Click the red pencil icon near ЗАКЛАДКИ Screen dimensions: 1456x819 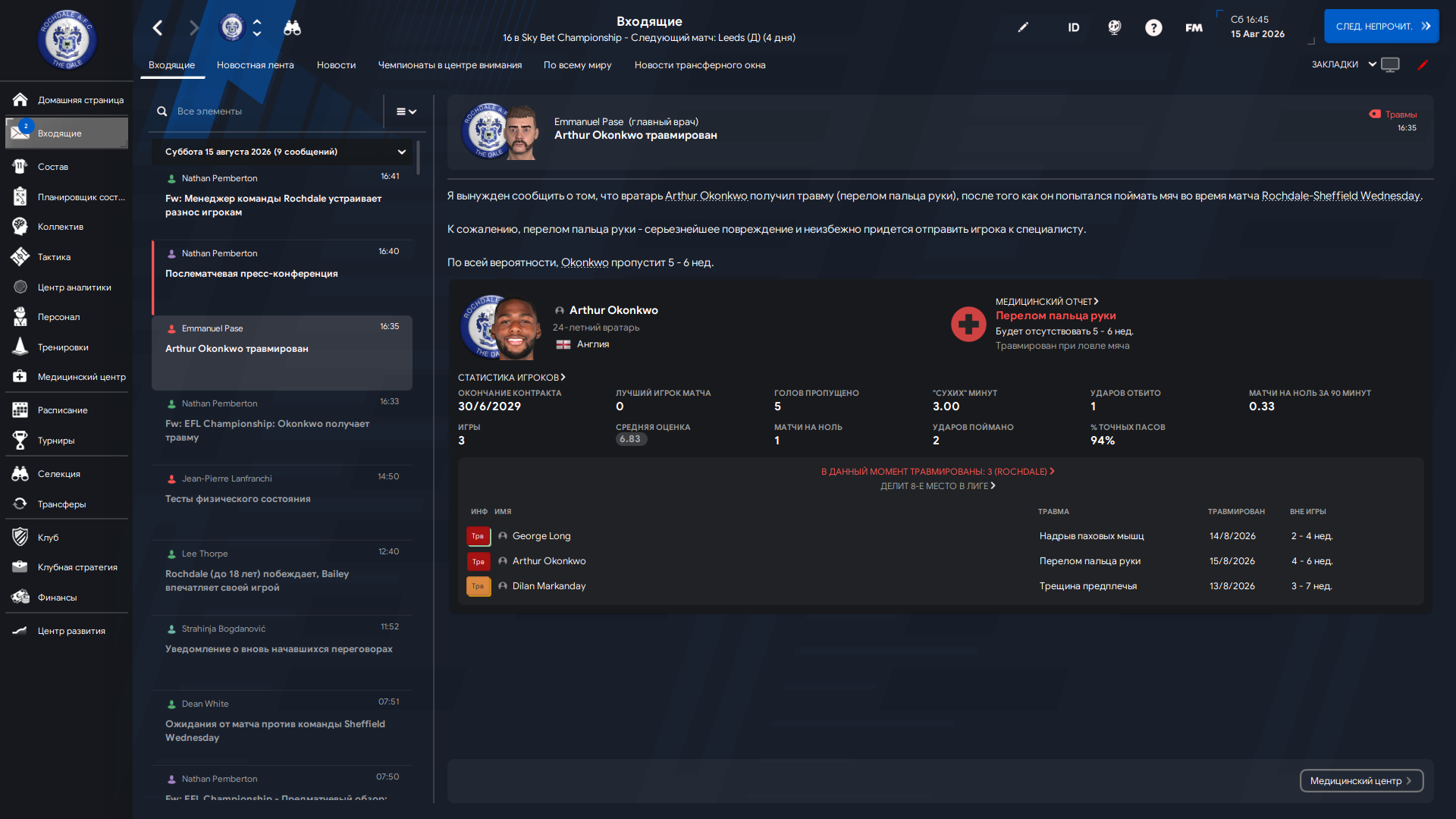pyautogui.click(x=1423, y=65)
